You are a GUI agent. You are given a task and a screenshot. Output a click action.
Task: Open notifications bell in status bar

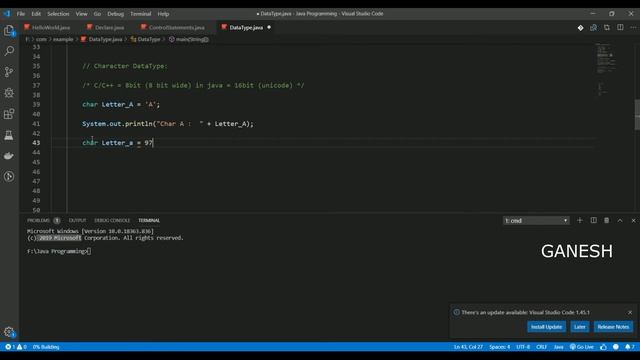click(630, 347)
